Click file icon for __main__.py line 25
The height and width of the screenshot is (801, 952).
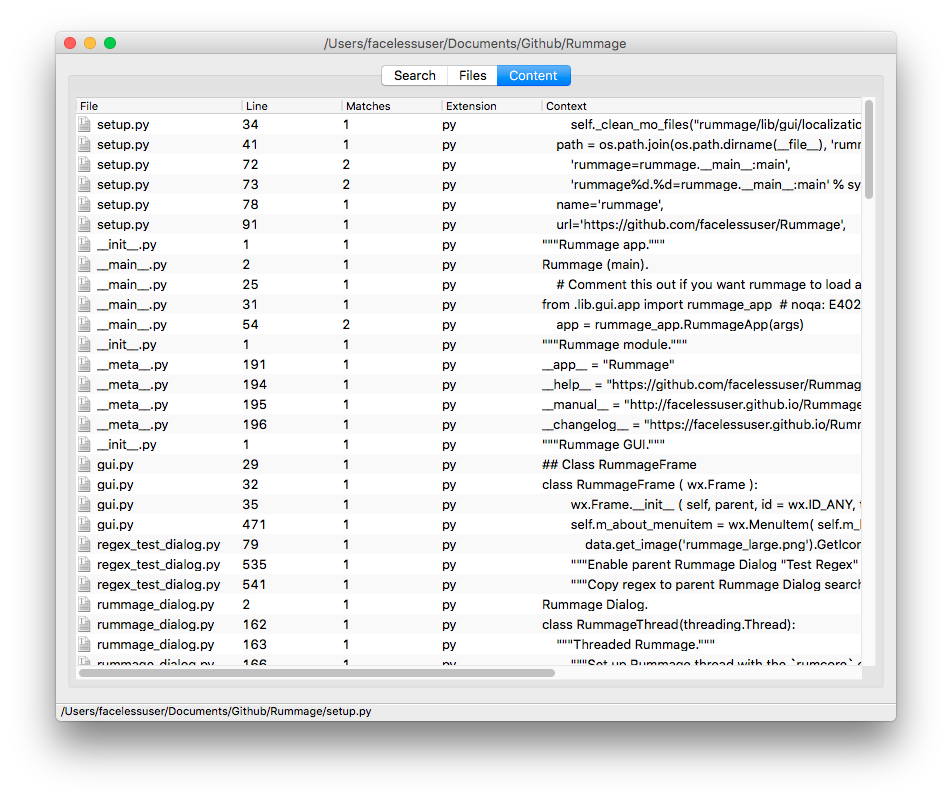[84, 285]
